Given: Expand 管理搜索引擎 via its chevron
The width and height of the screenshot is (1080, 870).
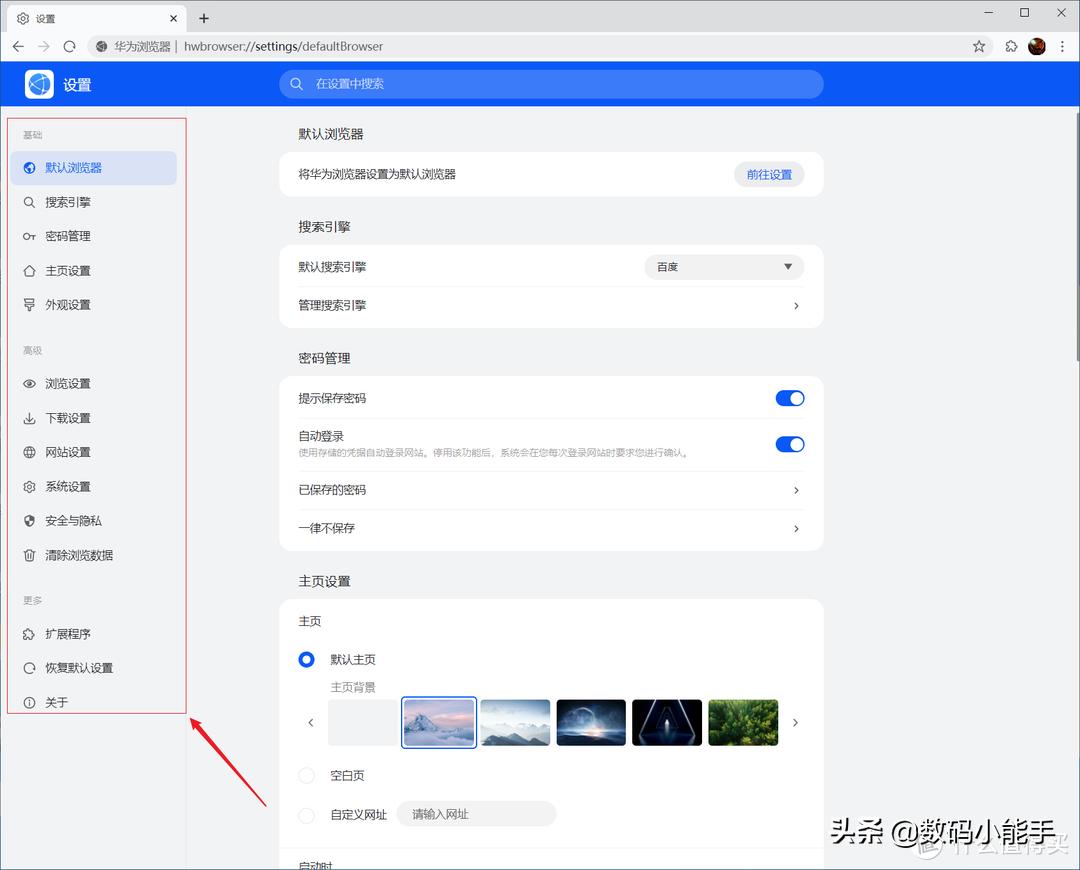Looking at the screenshot, I should pyautogui.click(x=796, y=305).
